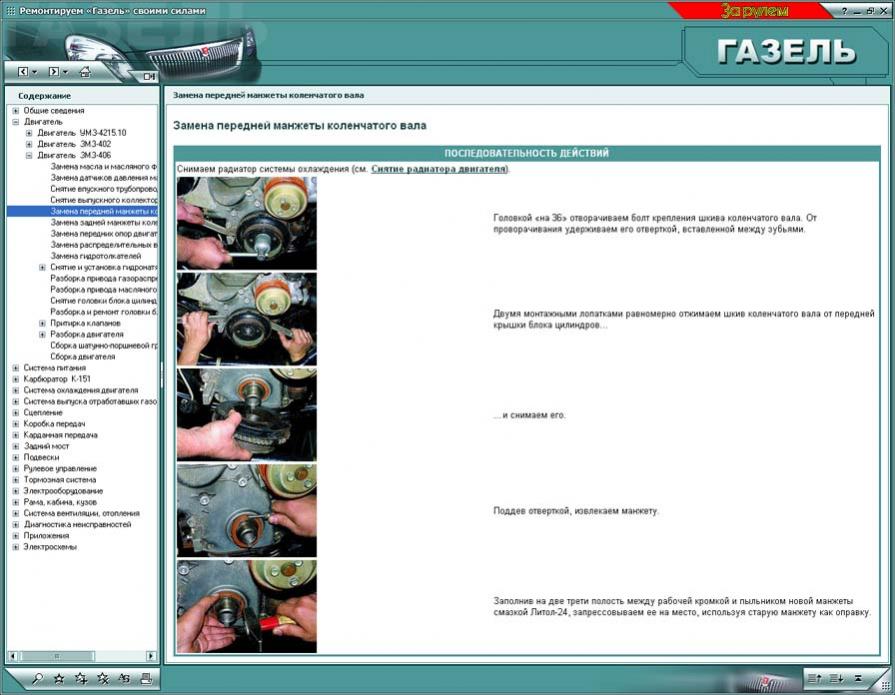Click the text '... и снимаем его.'
Image resolution: width=895 pixels, height=695 pixels.
(x=529, y=415)
